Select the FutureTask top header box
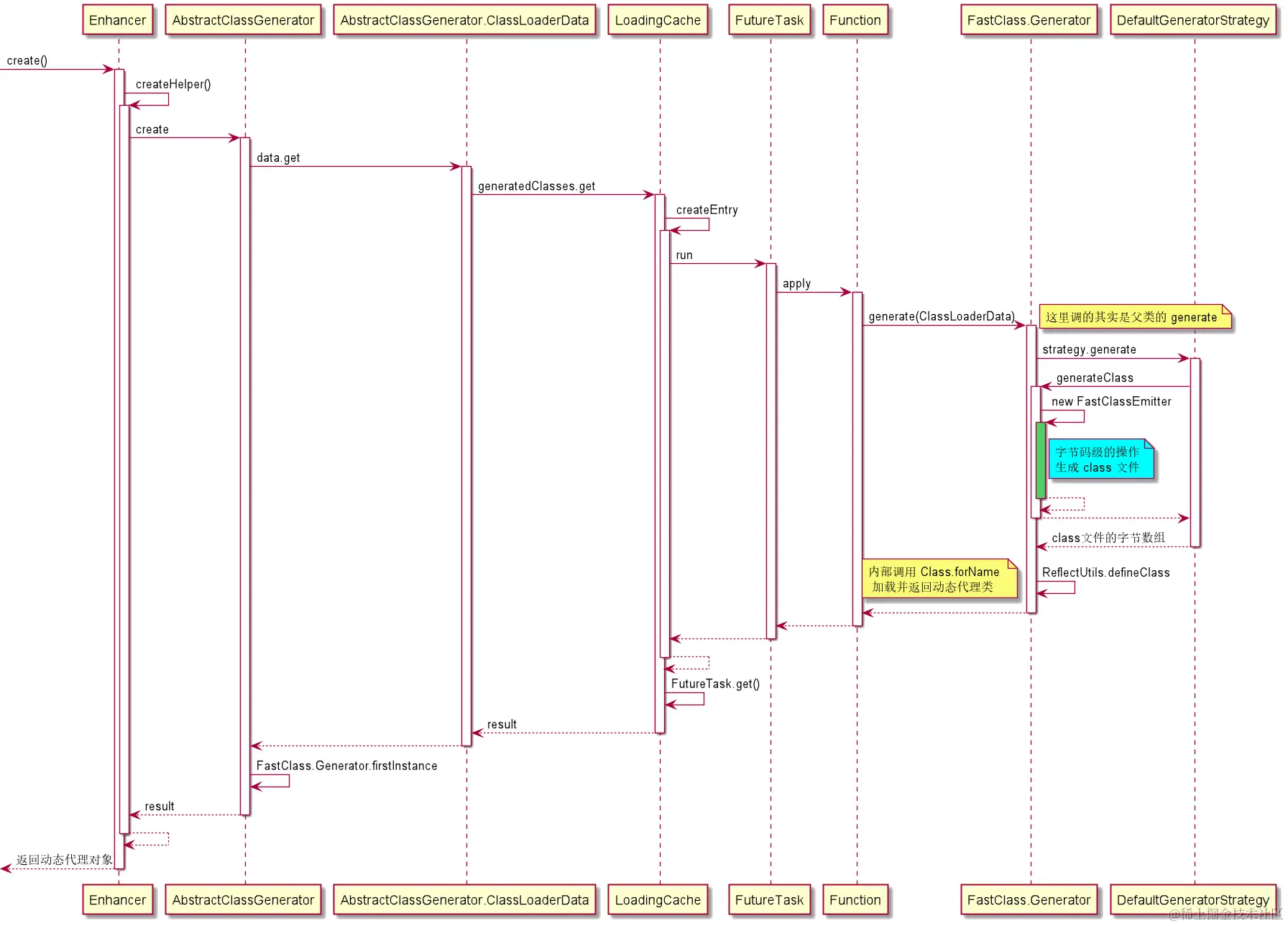Viewport: 1288px width, 926px height. (769, 20)
